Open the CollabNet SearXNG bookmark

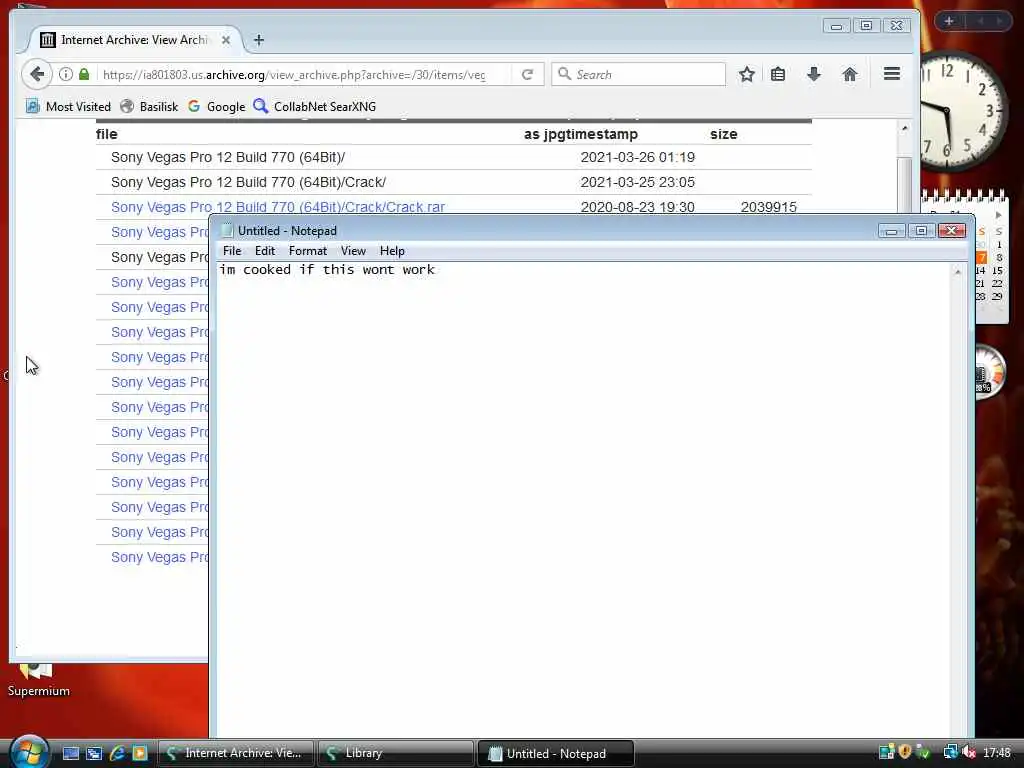coord(315,106)
